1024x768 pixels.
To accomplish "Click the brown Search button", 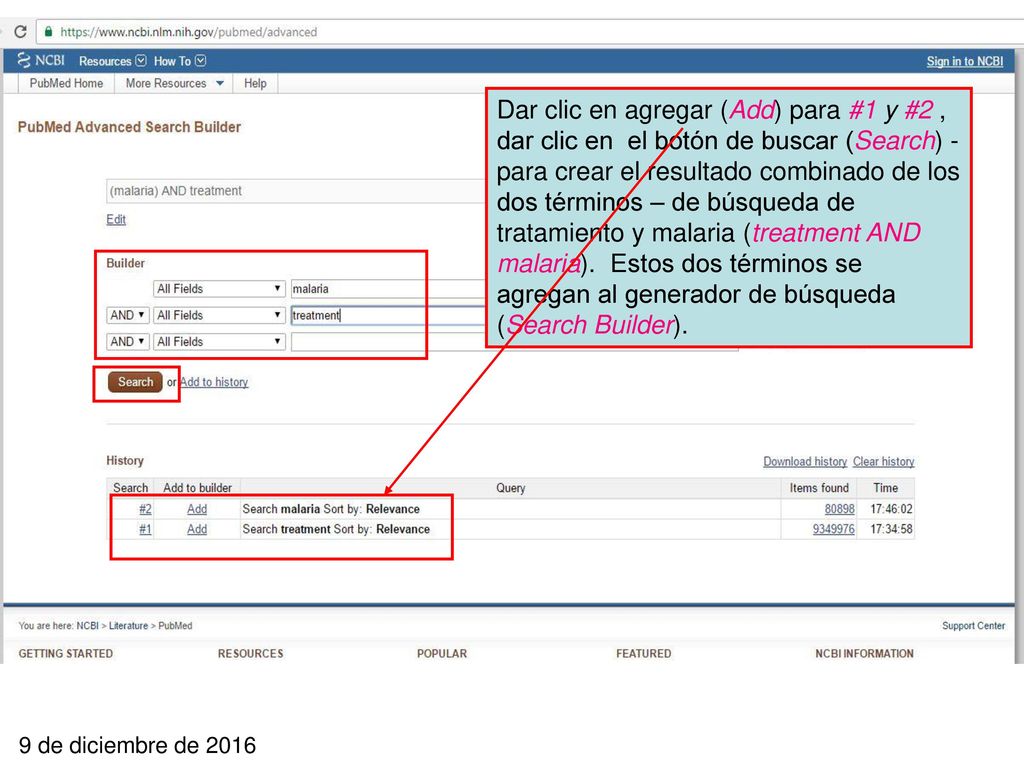I will [135, 382].
